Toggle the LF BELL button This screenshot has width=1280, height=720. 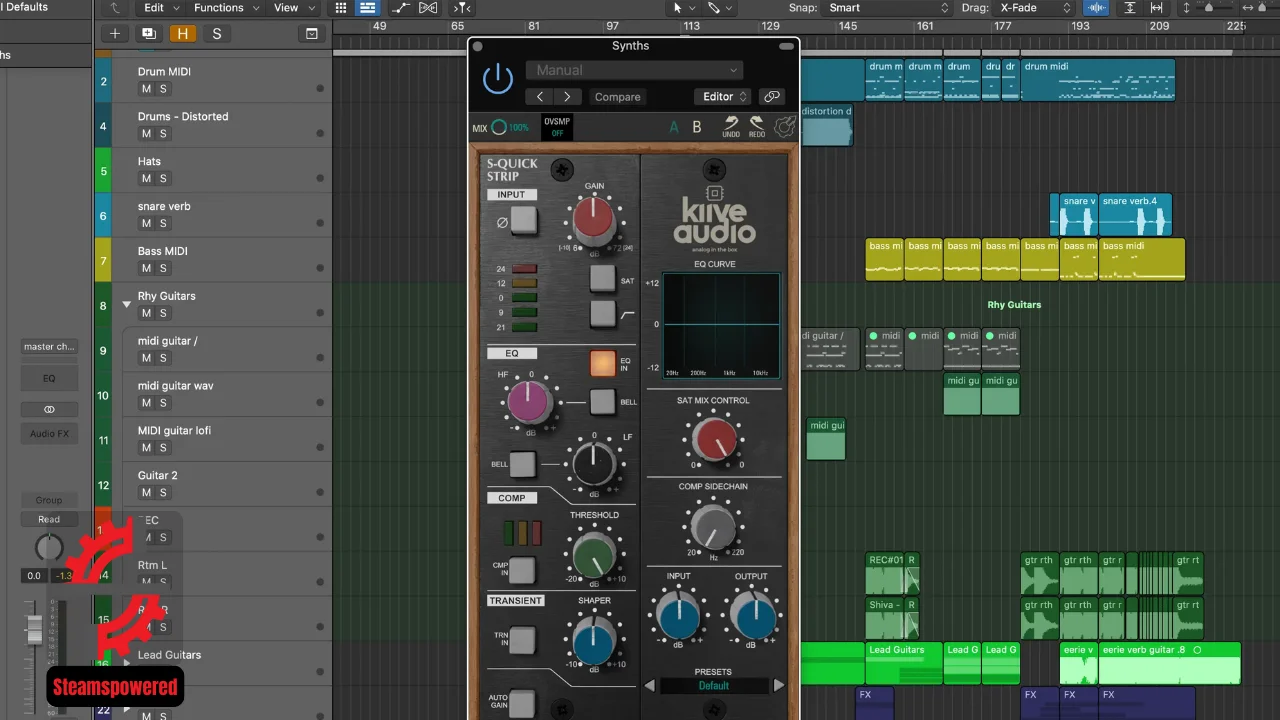tap(523, 464)
